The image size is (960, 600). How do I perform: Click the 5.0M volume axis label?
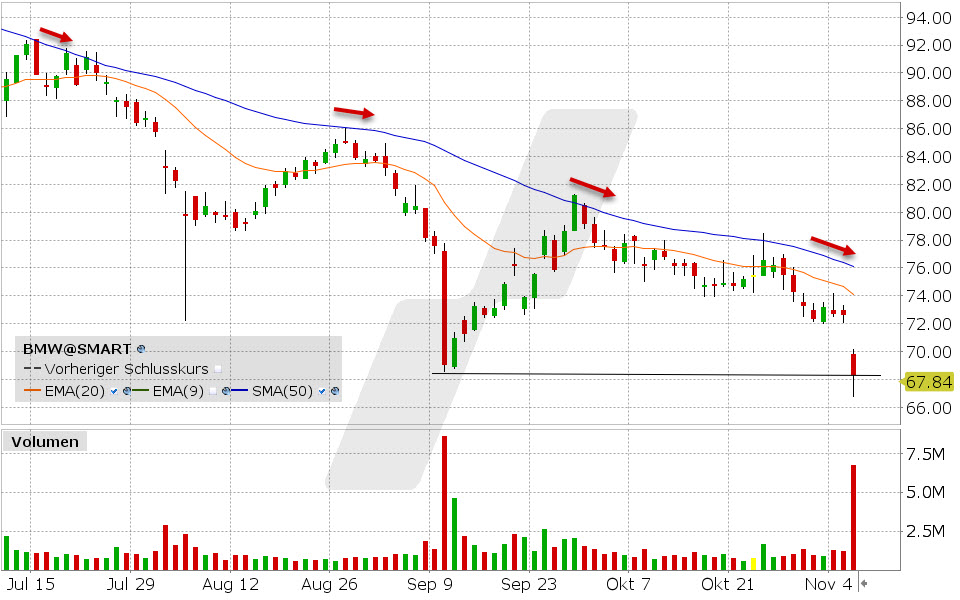(x=926, y=492)
